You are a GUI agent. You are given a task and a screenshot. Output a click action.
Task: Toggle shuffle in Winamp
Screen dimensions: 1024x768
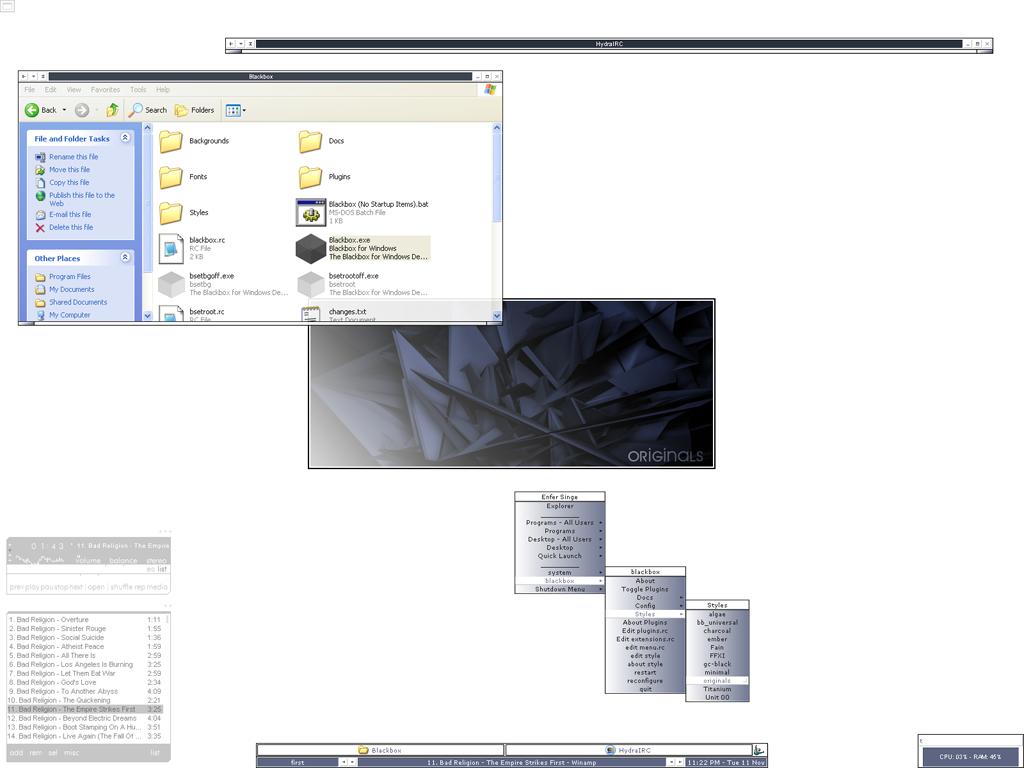(x=120, y=587)
